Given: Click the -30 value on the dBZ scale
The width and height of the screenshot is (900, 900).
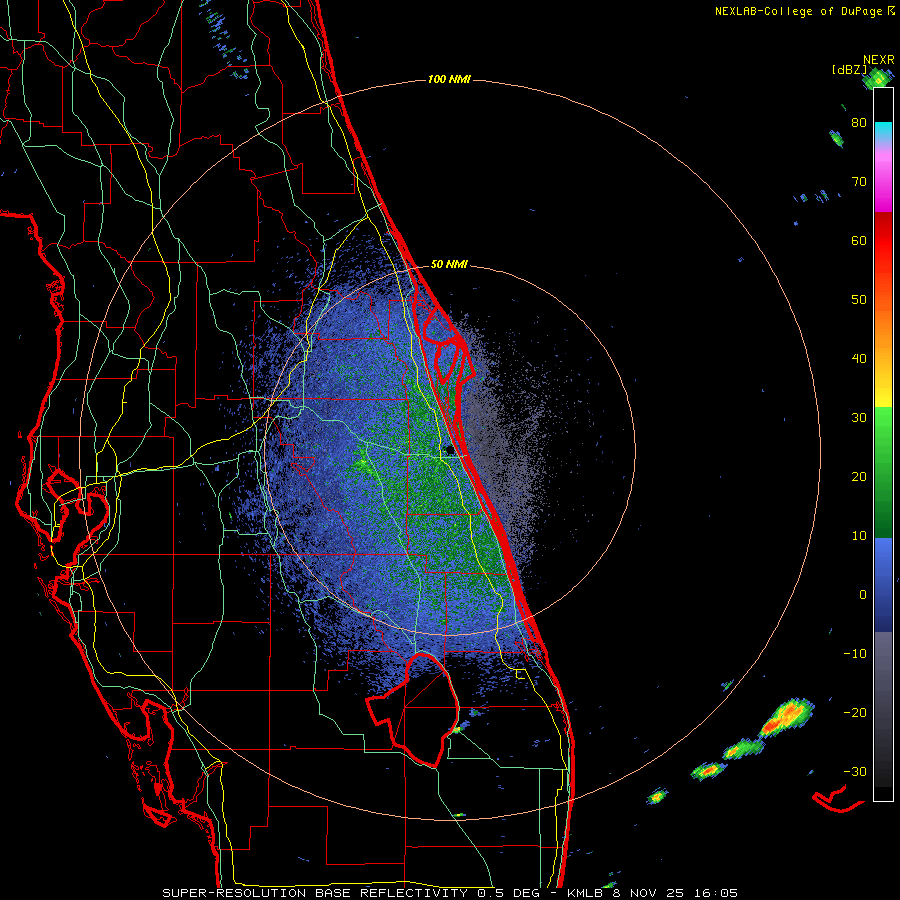Looking at the screenshot, I should click(x=855, y=771).
